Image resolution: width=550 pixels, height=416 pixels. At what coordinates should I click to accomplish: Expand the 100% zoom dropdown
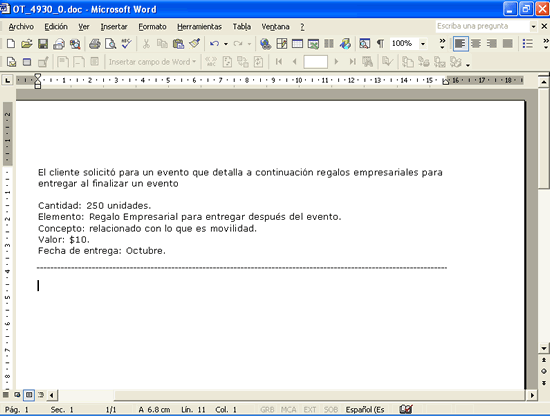(x=423, y=44)
